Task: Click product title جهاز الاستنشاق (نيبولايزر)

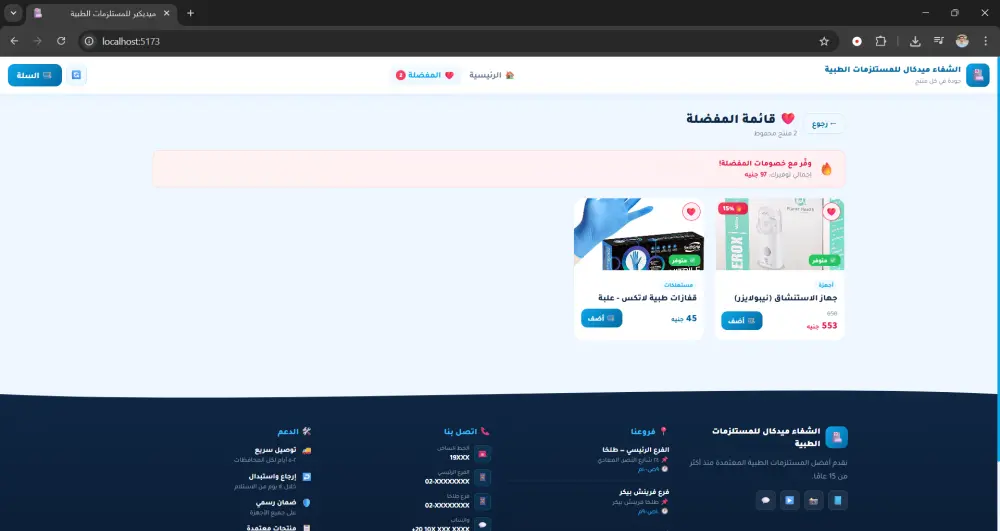Action: (786, 298)
